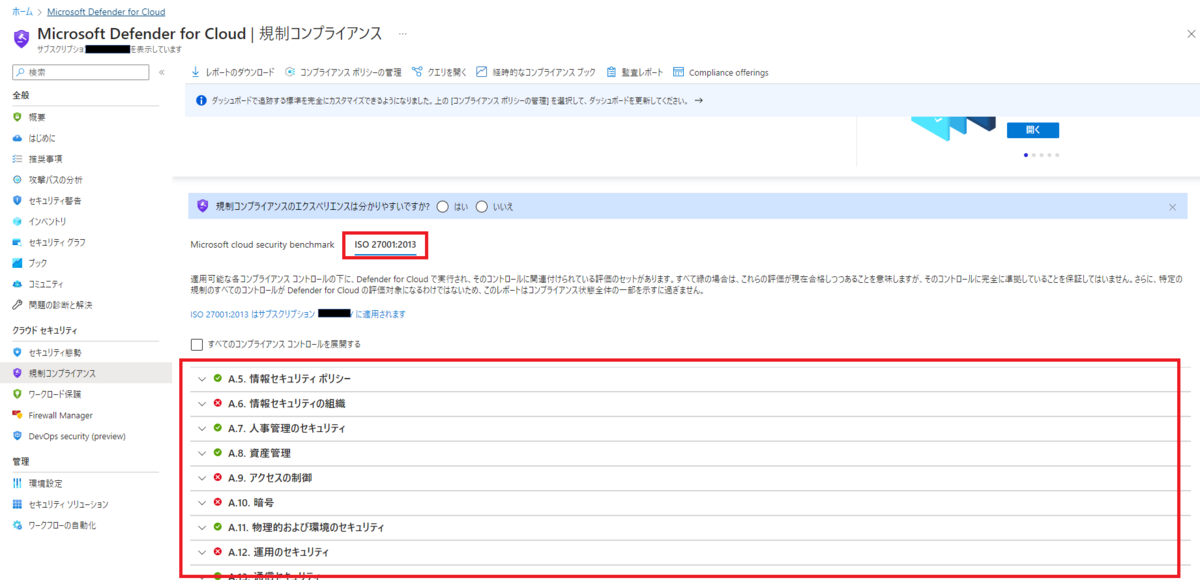
Task: Open DevOps security (preview) icon
Action: coord(17,436)
